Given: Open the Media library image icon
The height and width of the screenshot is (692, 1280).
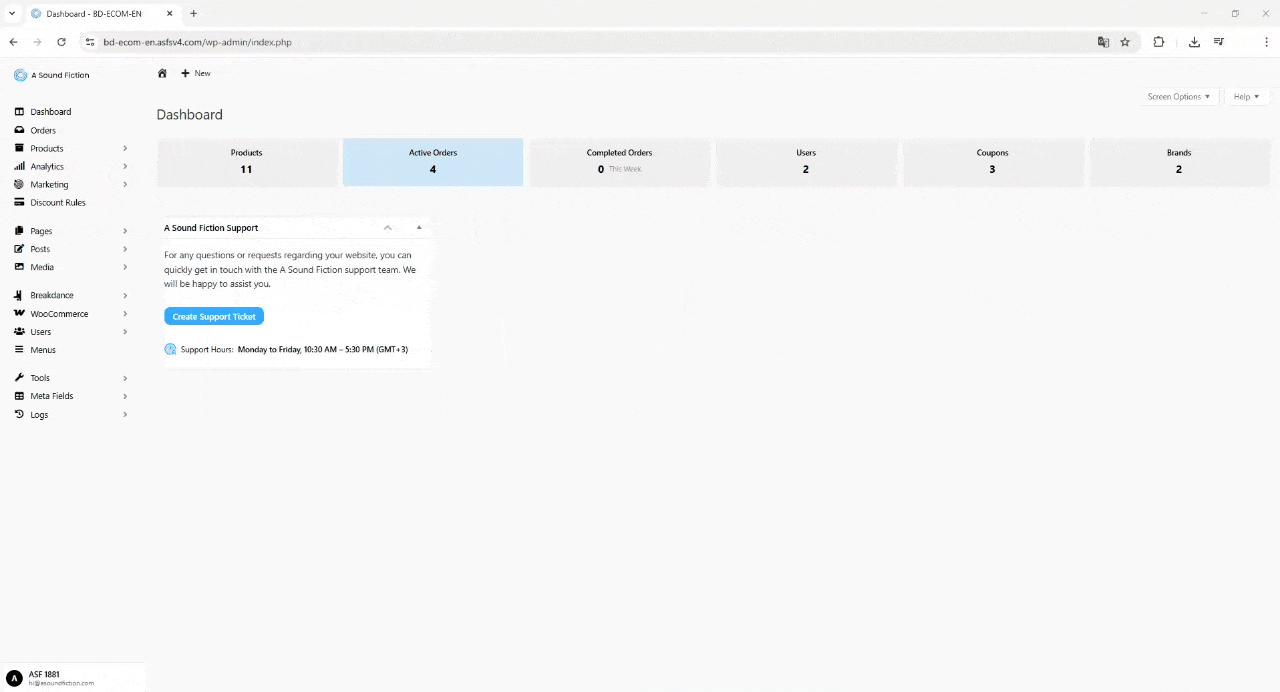Looking at the screenshot, I should [19, 267].
